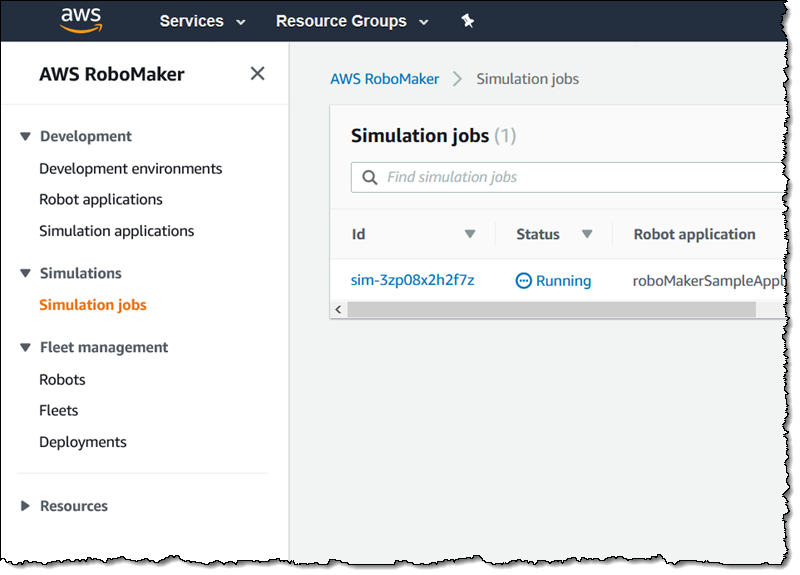The width and height of the screenshot is (800, 575).
Task: Open Development environments in sidebar
Action: [x=130, y=168]
